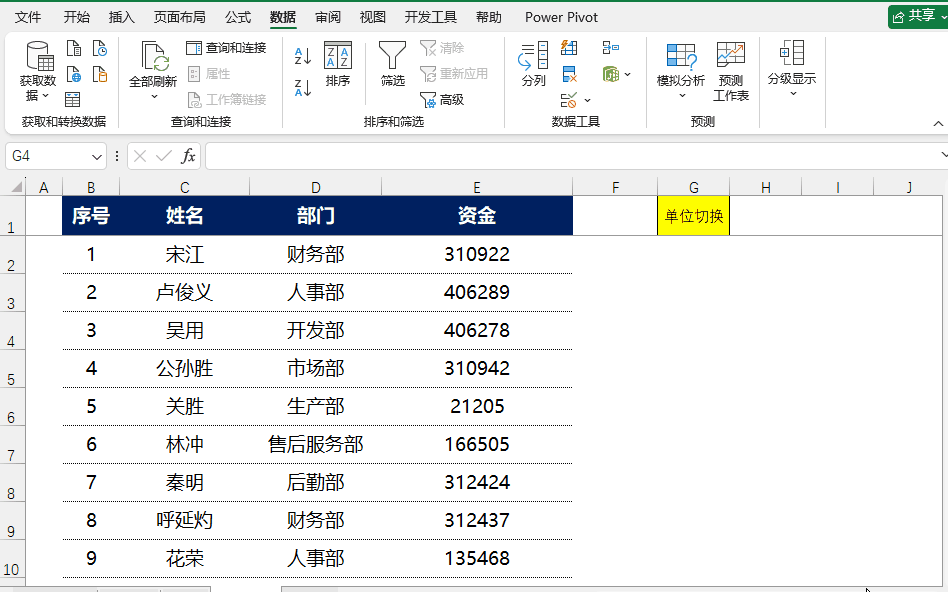
Task: Select the yellow 单位切换 cell
Action: click(x=693, y=216)
